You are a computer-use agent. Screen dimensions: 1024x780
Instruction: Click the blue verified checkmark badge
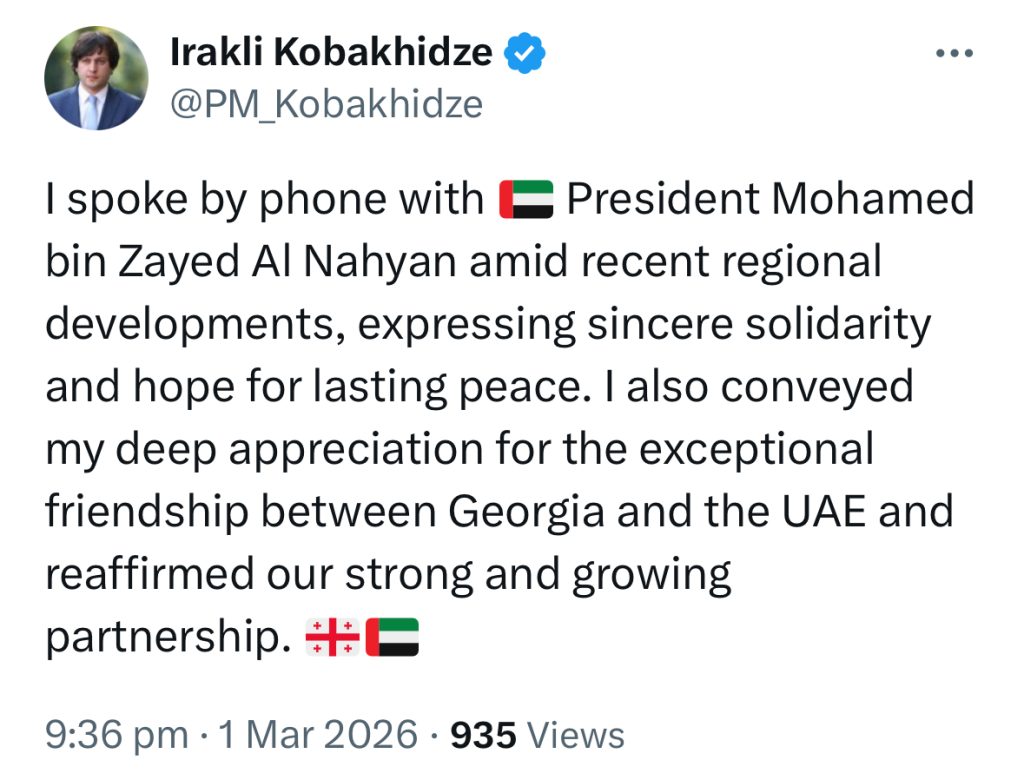pyautogui.click(x=524, y=53)
